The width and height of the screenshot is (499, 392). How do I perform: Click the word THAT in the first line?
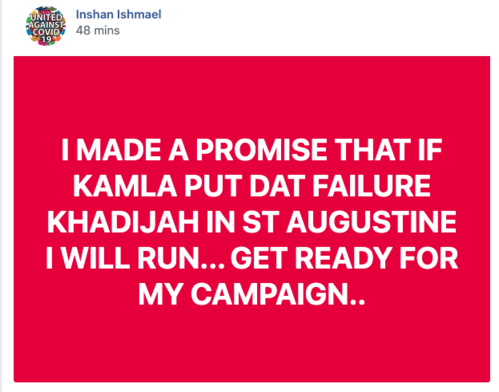tap(372, 150)
